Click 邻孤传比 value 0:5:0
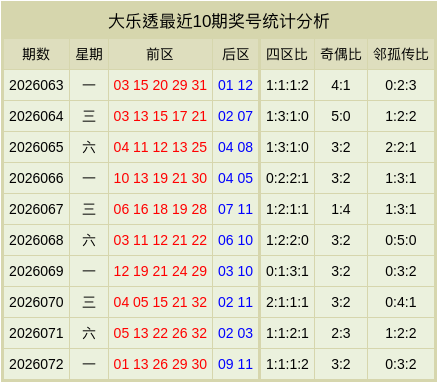This screenshot has height=383, width=438. pyautogui.click(x=401, y=240)
